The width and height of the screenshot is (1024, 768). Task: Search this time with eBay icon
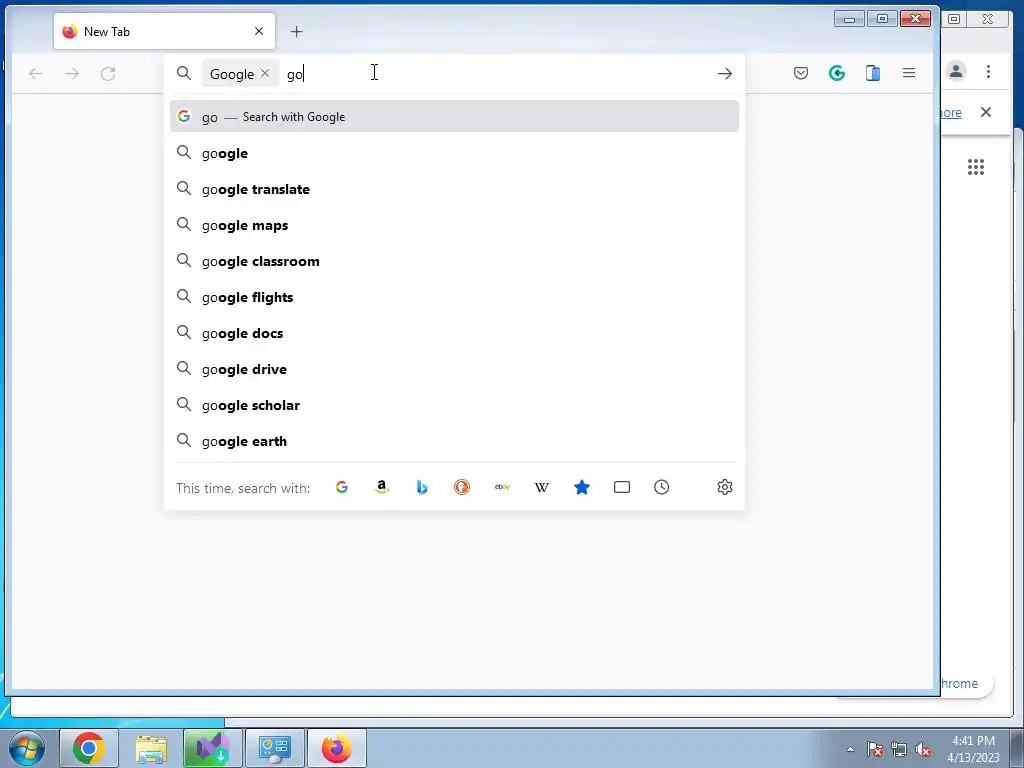point(502,487)
